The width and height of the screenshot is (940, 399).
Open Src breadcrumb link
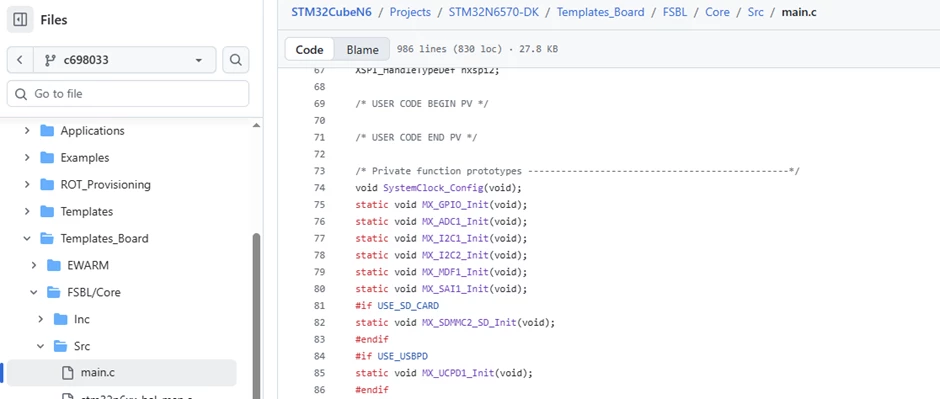[755, 12]
